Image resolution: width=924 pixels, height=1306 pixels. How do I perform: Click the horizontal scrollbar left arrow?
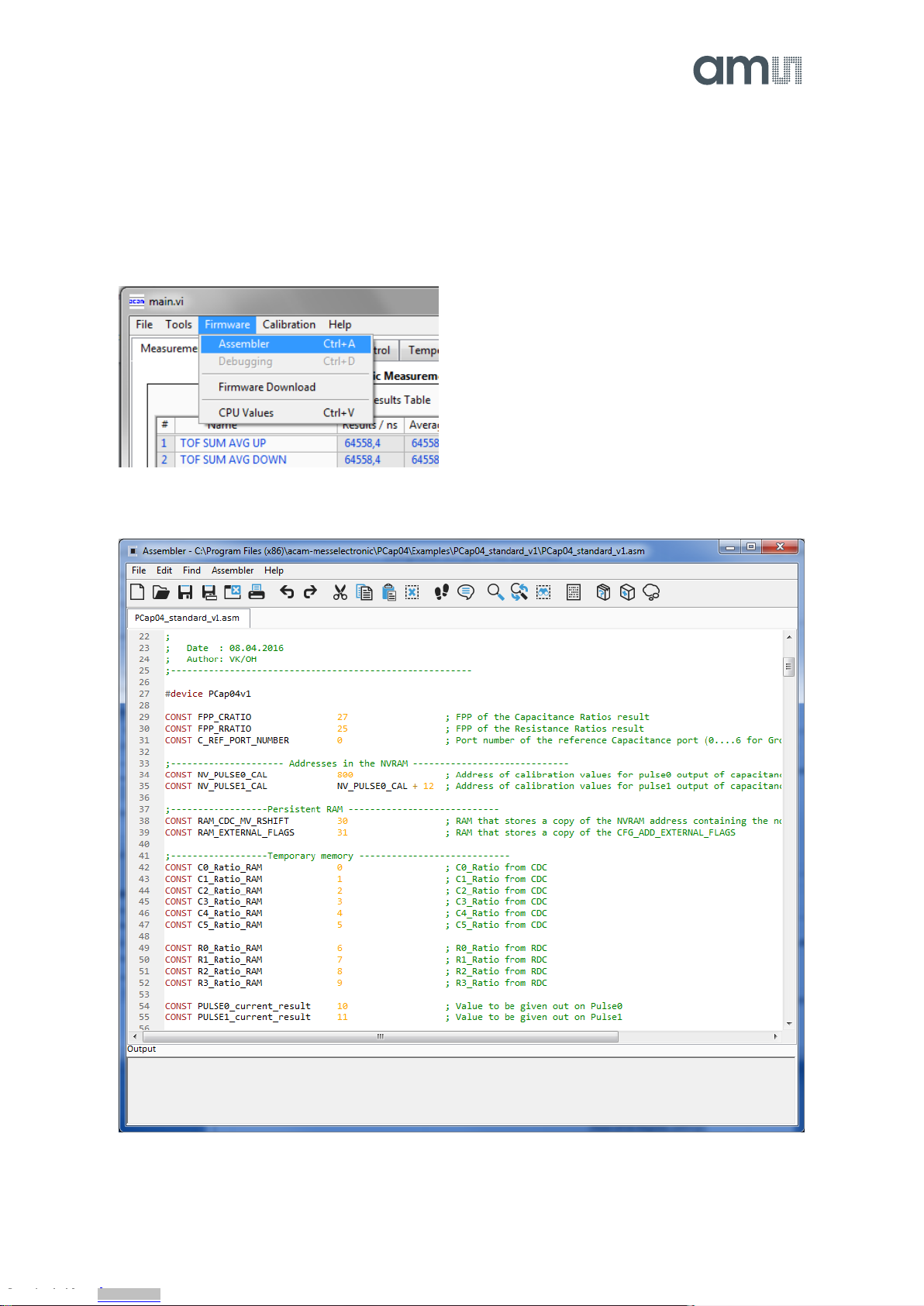135,1036
